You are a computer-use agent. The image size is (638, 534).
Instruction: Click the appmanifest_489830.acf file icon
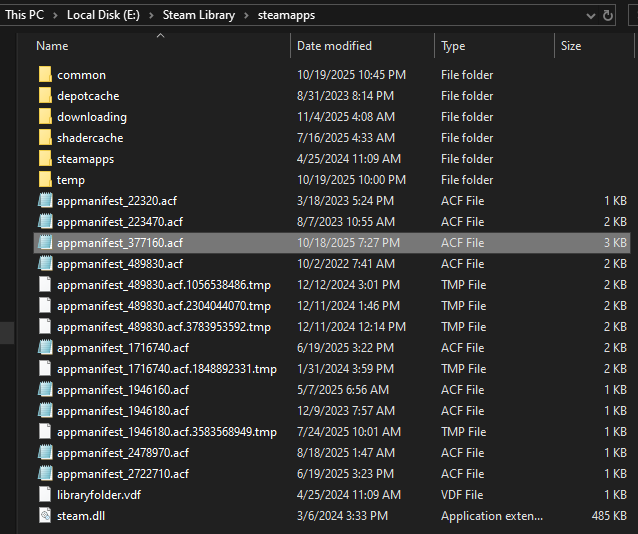(x=45, y=264)
